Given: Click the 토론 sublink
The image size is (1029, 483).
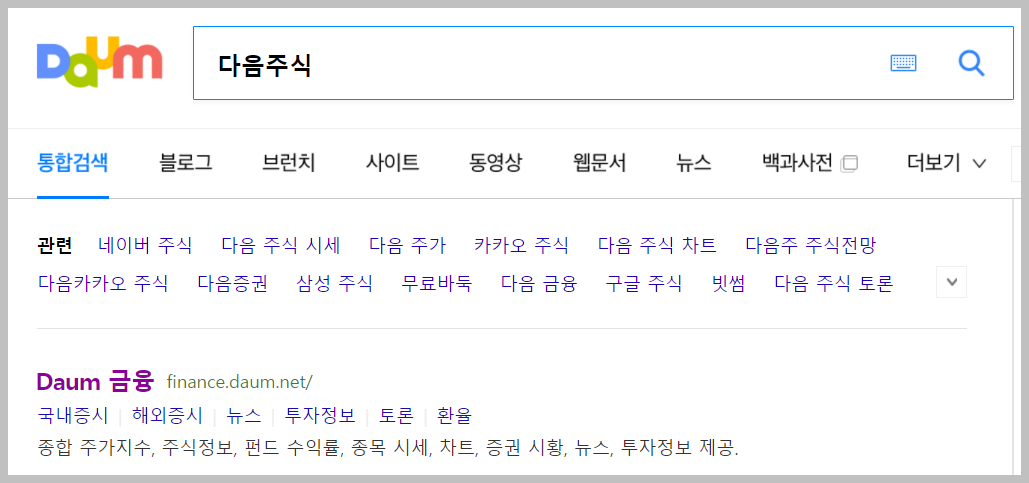Looking at the screenshot, I should point(396,415).
